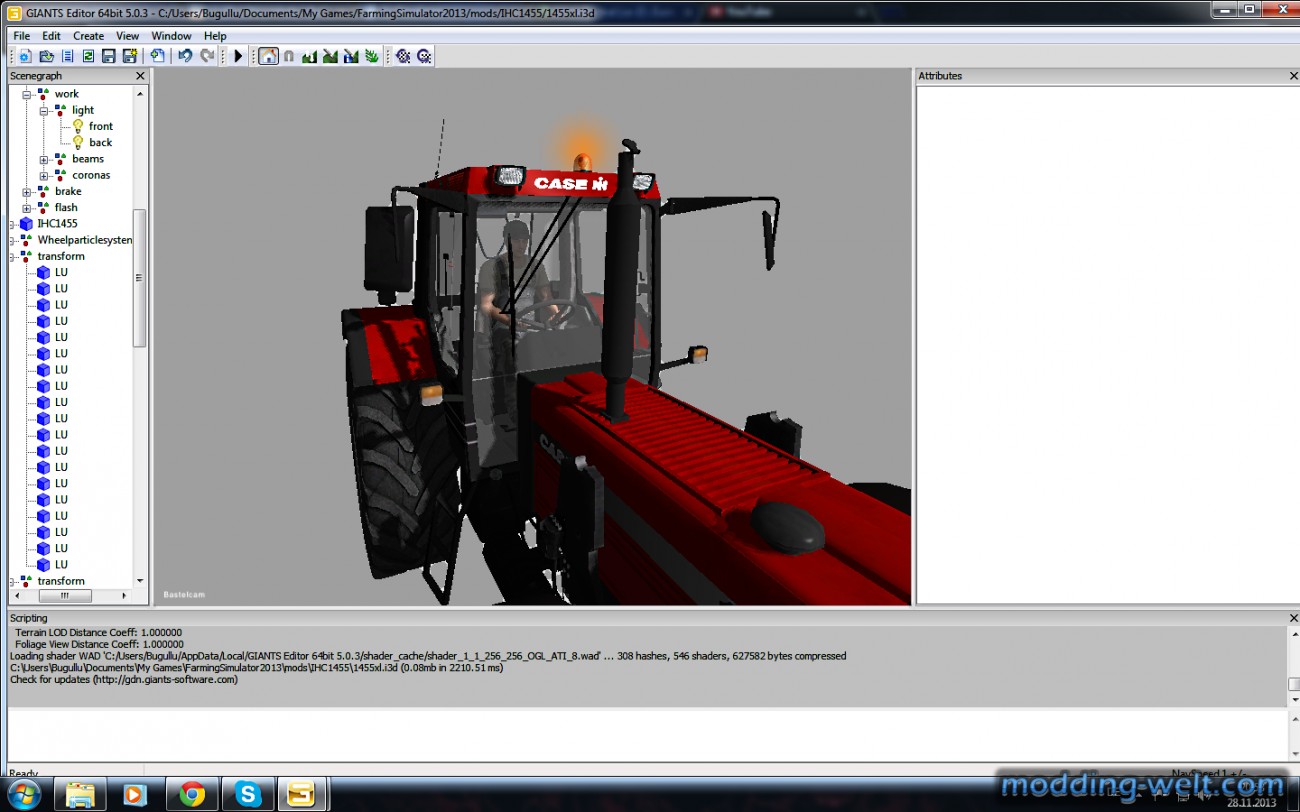Click the node icon next to flash
Image resolution: width=1300 pixels, height=812 pixels.
(43, 208)
